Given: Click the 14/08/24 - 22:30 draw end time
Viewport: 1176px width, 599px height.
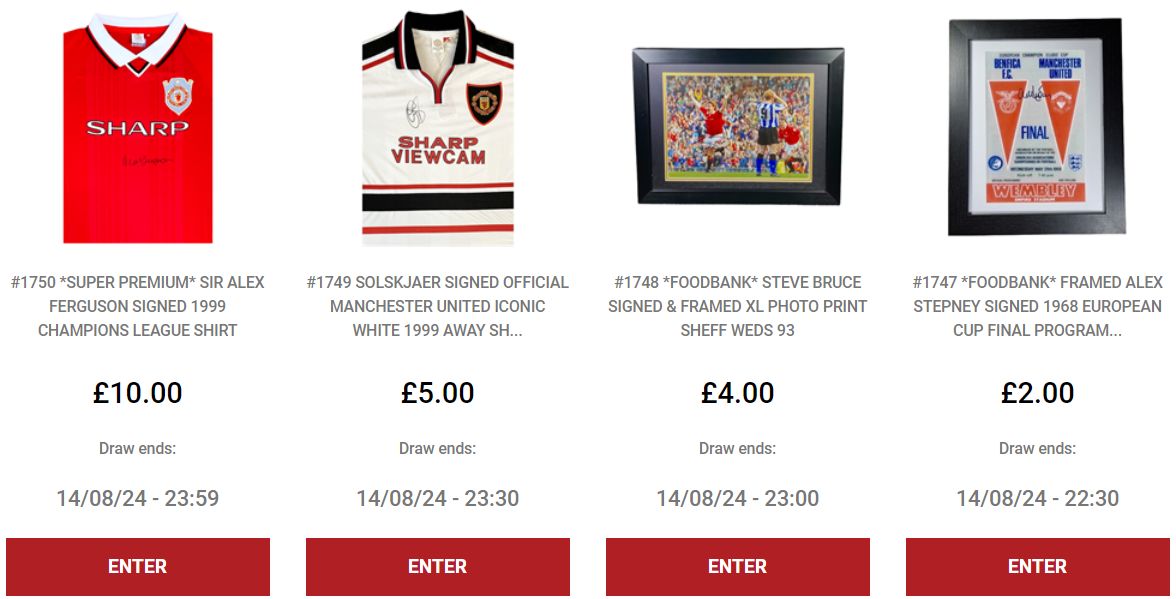Looking at the screenshot, I should [x=1037, y=498].
